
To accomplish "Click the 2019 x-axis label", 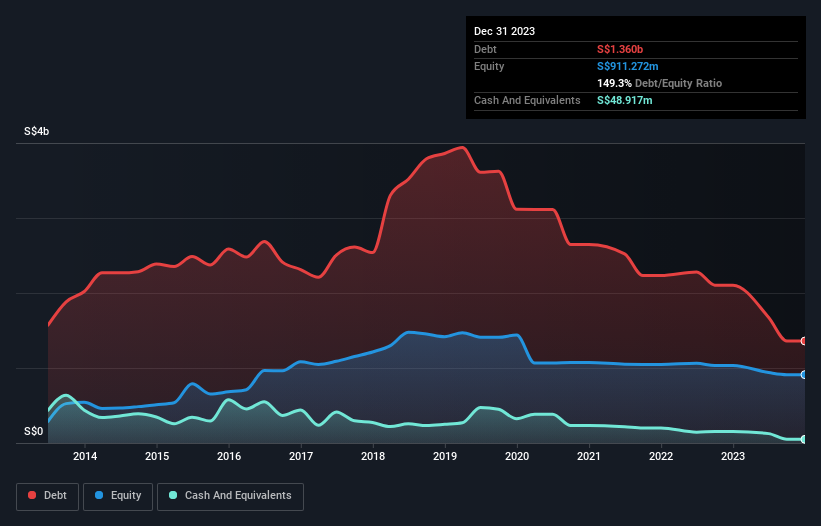I will point(445,456).
